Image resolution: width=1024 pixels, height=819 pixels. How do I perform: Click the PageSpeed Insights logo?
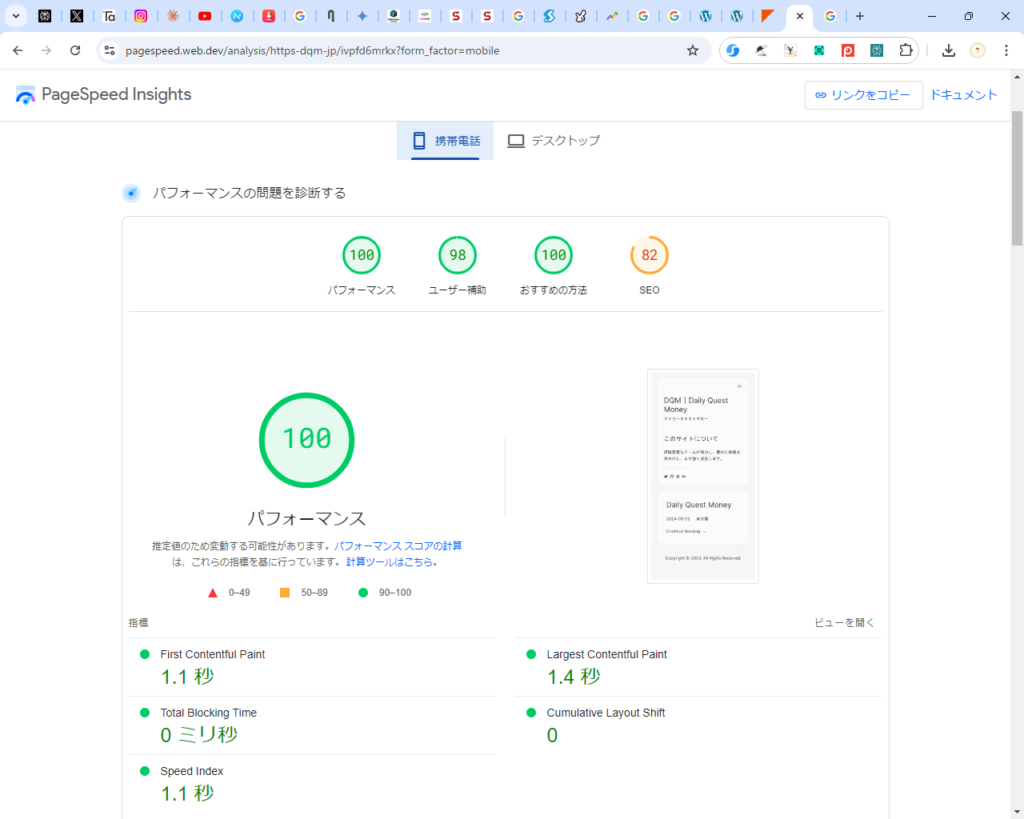[x=103, y=95]
